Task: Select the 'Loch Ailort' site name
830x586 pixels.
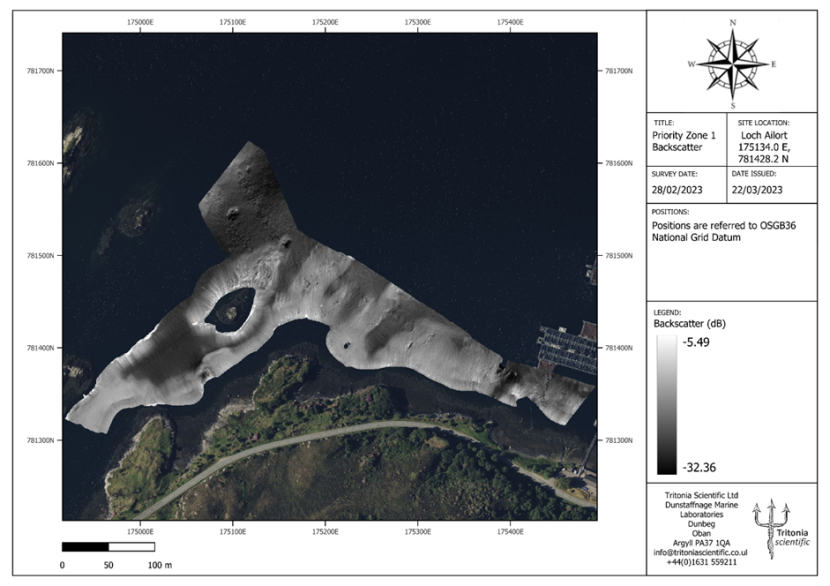Action: pos(764,135)
